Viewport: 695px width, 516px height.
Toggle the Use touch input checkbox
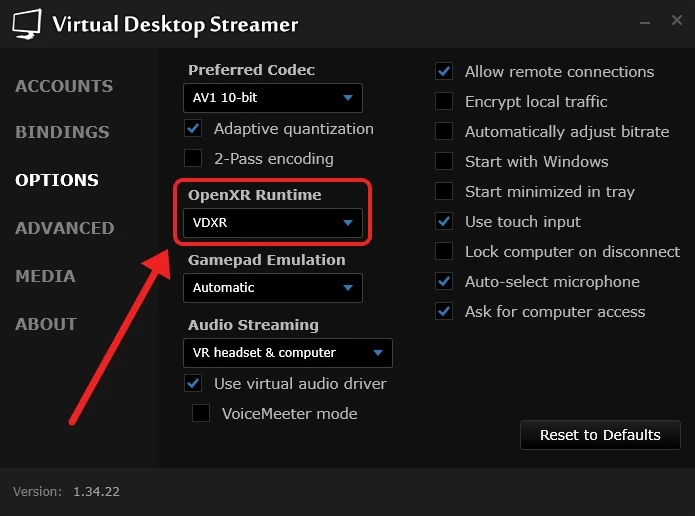pyautogui.click(x=444, y=221)
